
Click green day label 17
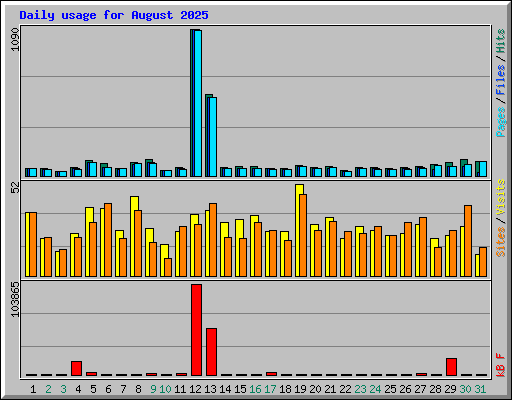coord(270,389)
